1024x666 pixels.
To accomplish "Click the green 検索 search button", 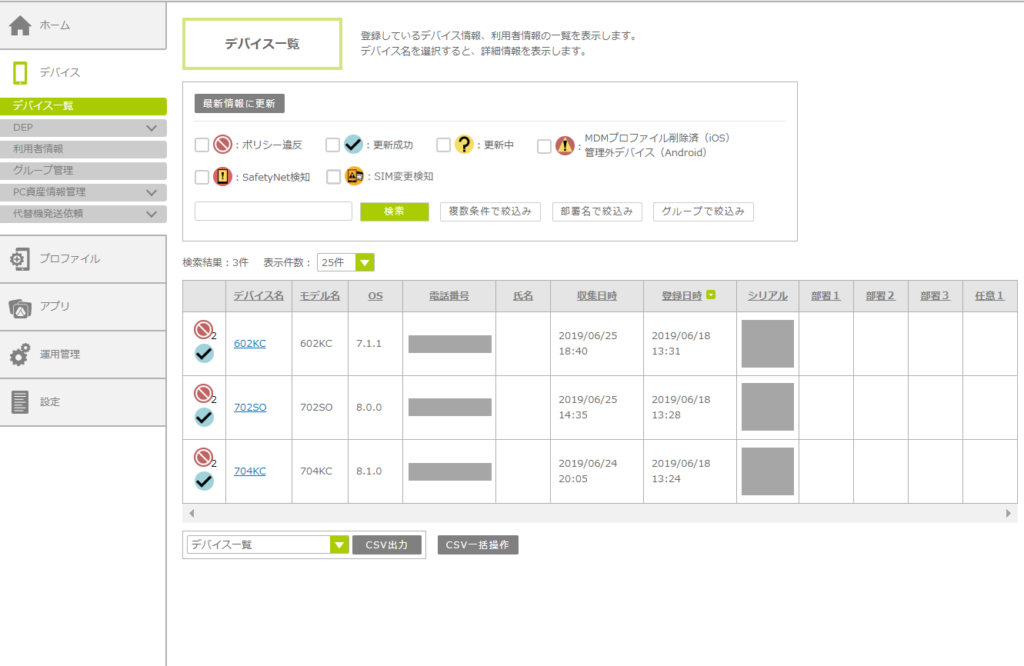I will (x=394, y=212).
